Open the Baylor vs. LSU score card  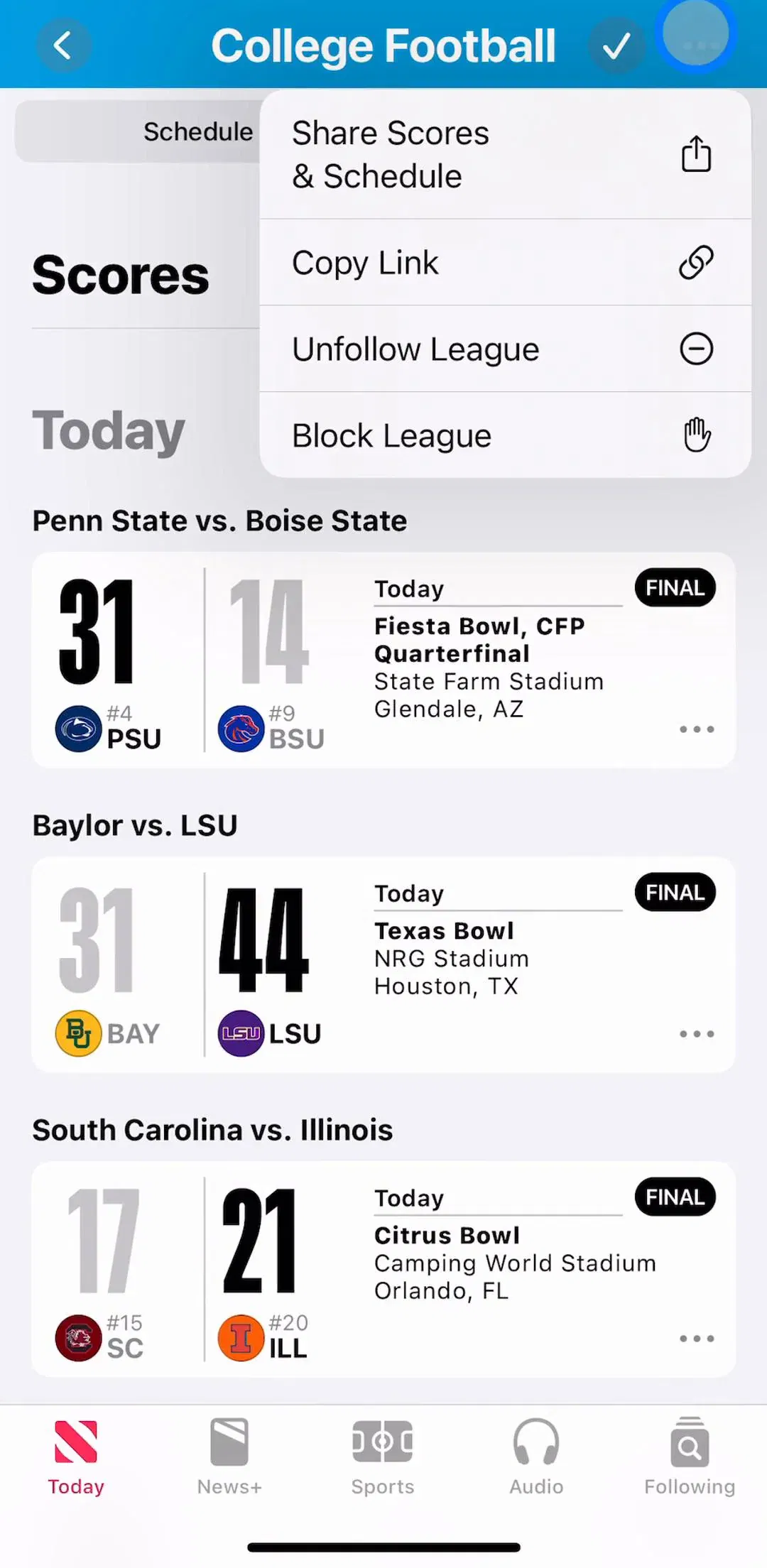(383, 964)
